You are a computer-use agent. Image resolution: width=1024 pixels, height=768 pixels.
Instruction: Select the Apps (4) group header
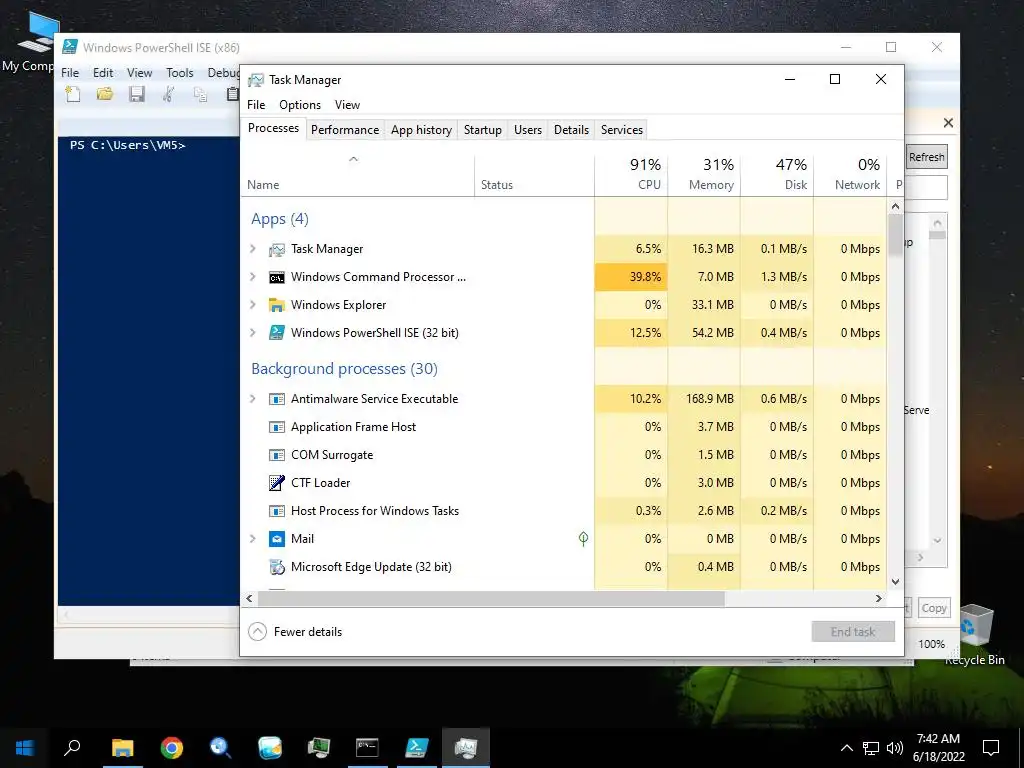pyautogui.click(x=280, y=219)
